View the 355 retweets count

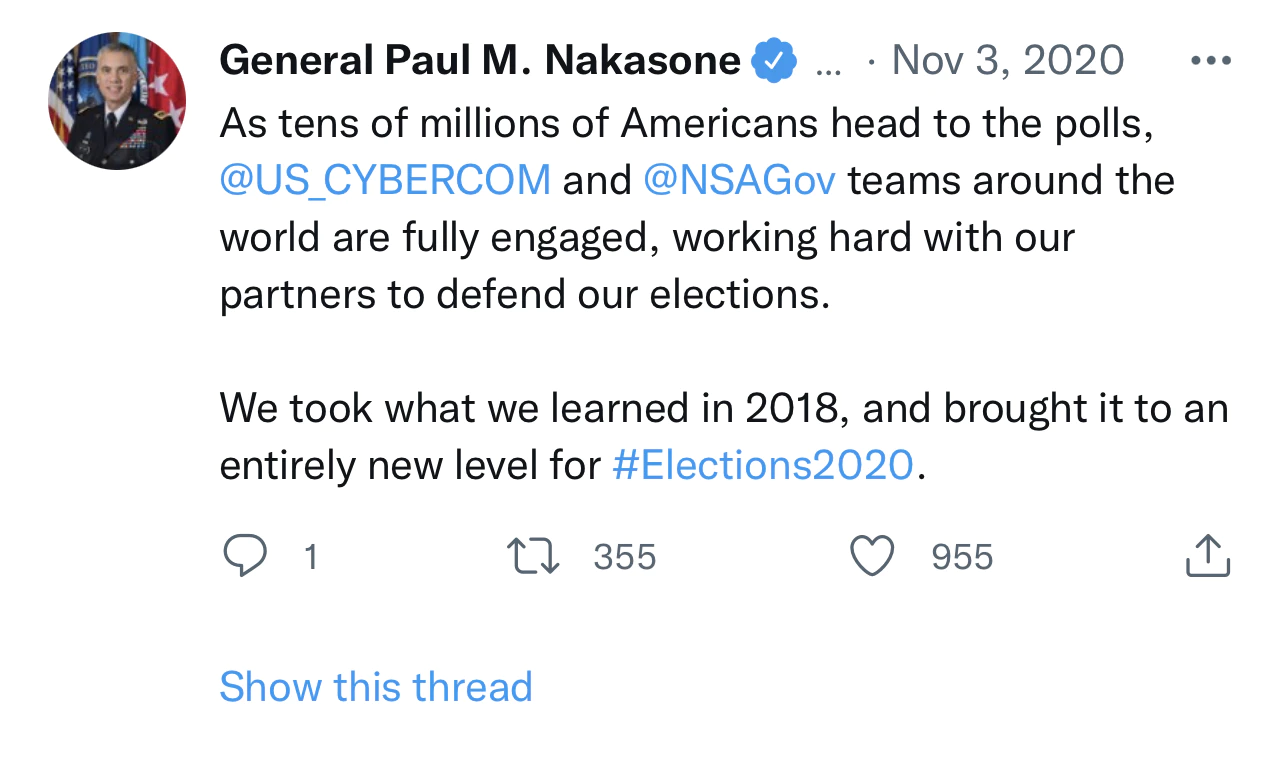624,557
